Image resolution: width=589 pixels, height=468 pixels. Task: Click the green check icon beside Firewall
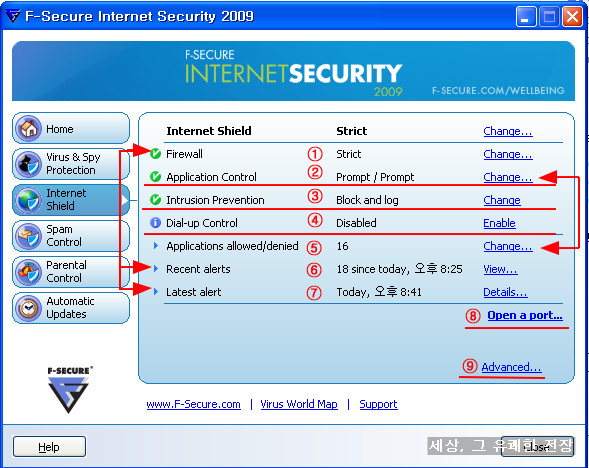click(155, 154)
